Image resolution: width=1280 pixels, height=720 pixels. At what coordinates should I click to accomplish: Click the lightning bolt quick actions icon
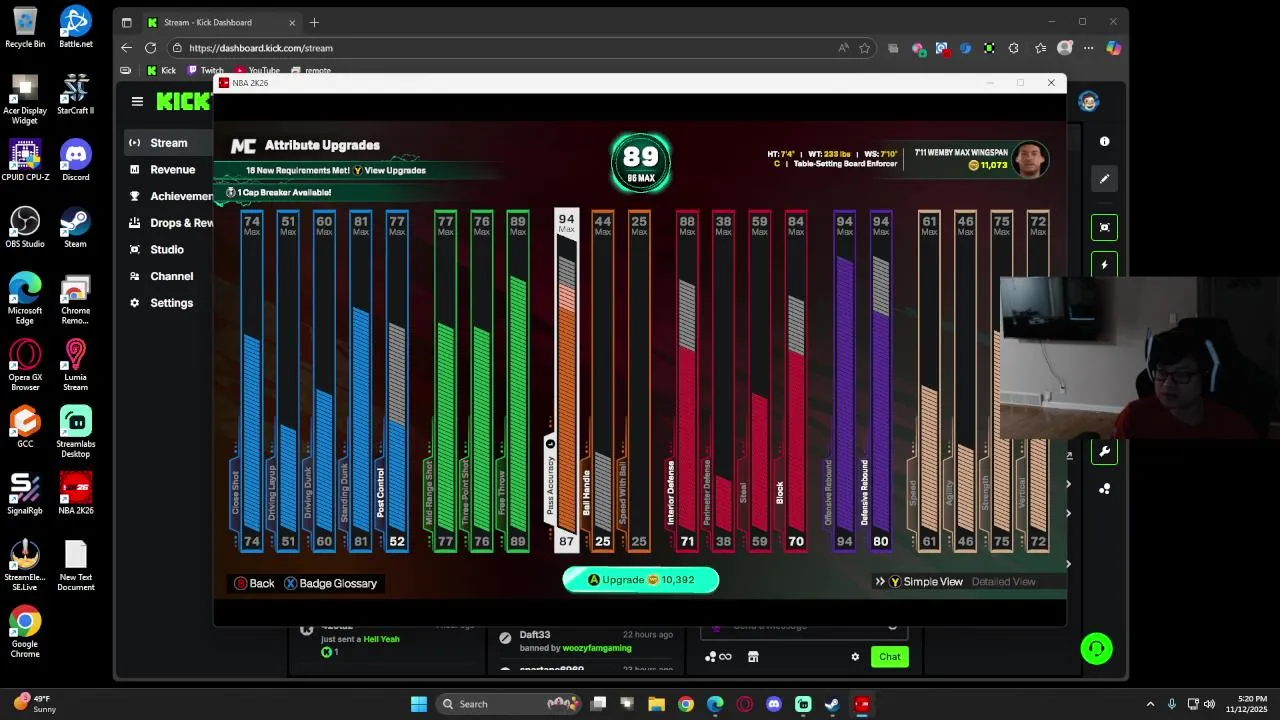click(x=1104, y=265)
